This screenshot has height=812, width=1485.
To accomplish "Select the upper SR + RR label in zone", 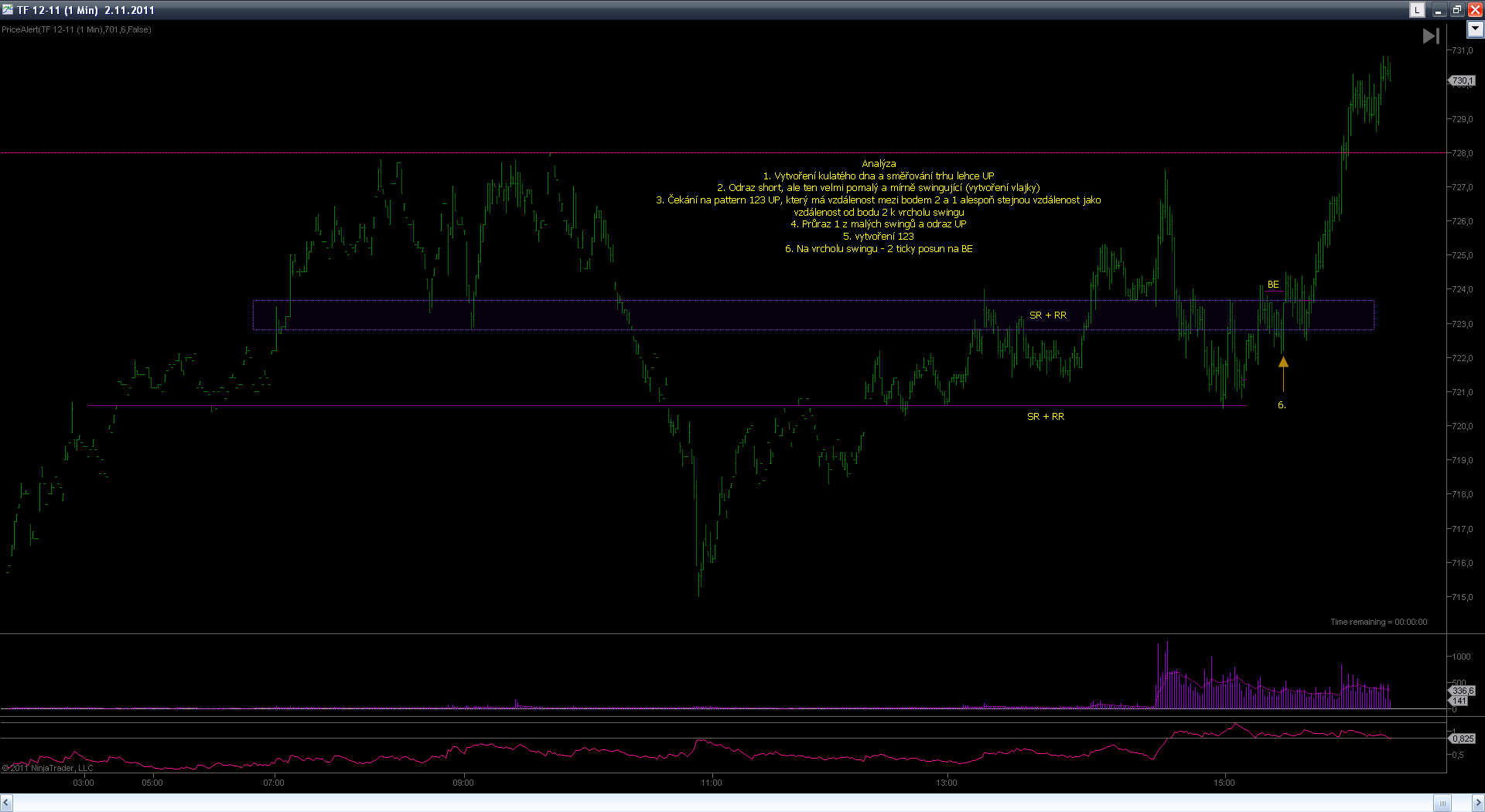I will tap(1048, 316).
